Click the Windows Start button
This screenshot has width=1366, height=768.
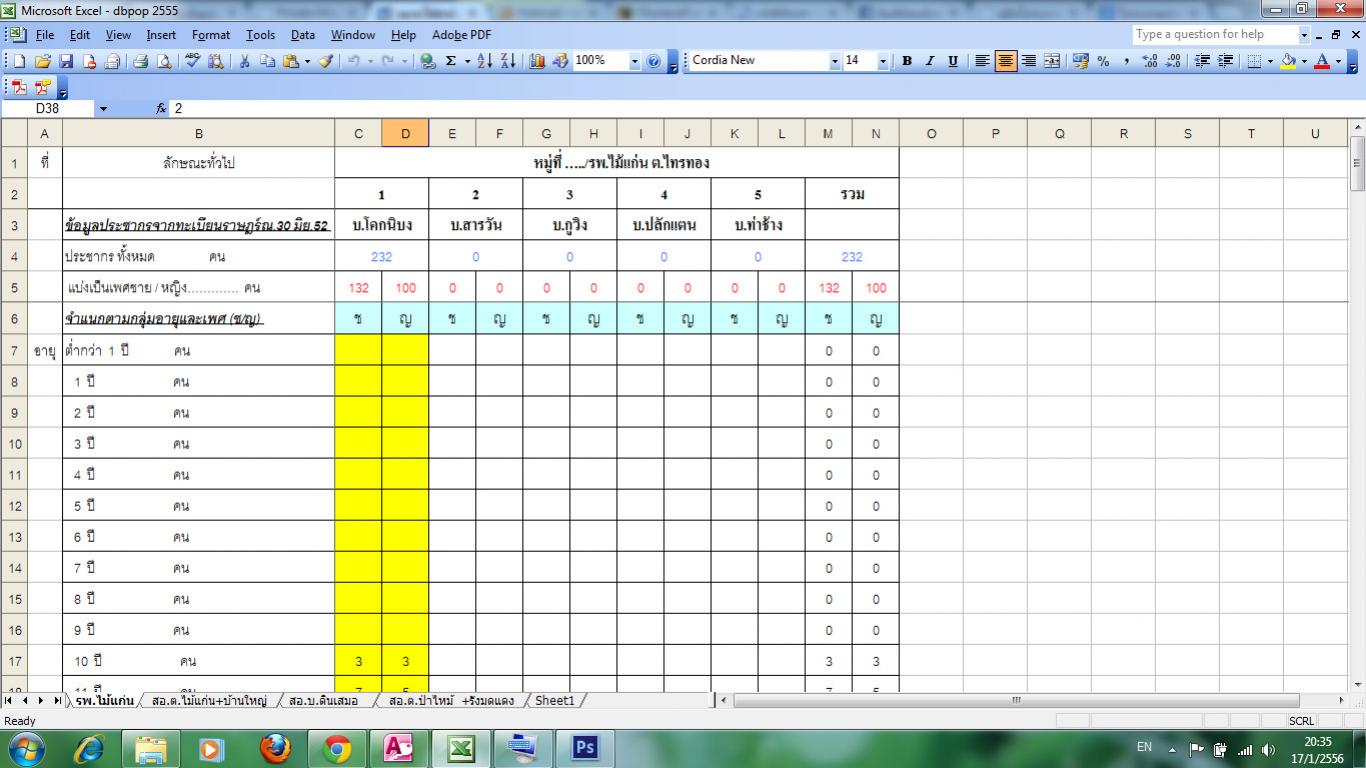(x=26, y=748)
